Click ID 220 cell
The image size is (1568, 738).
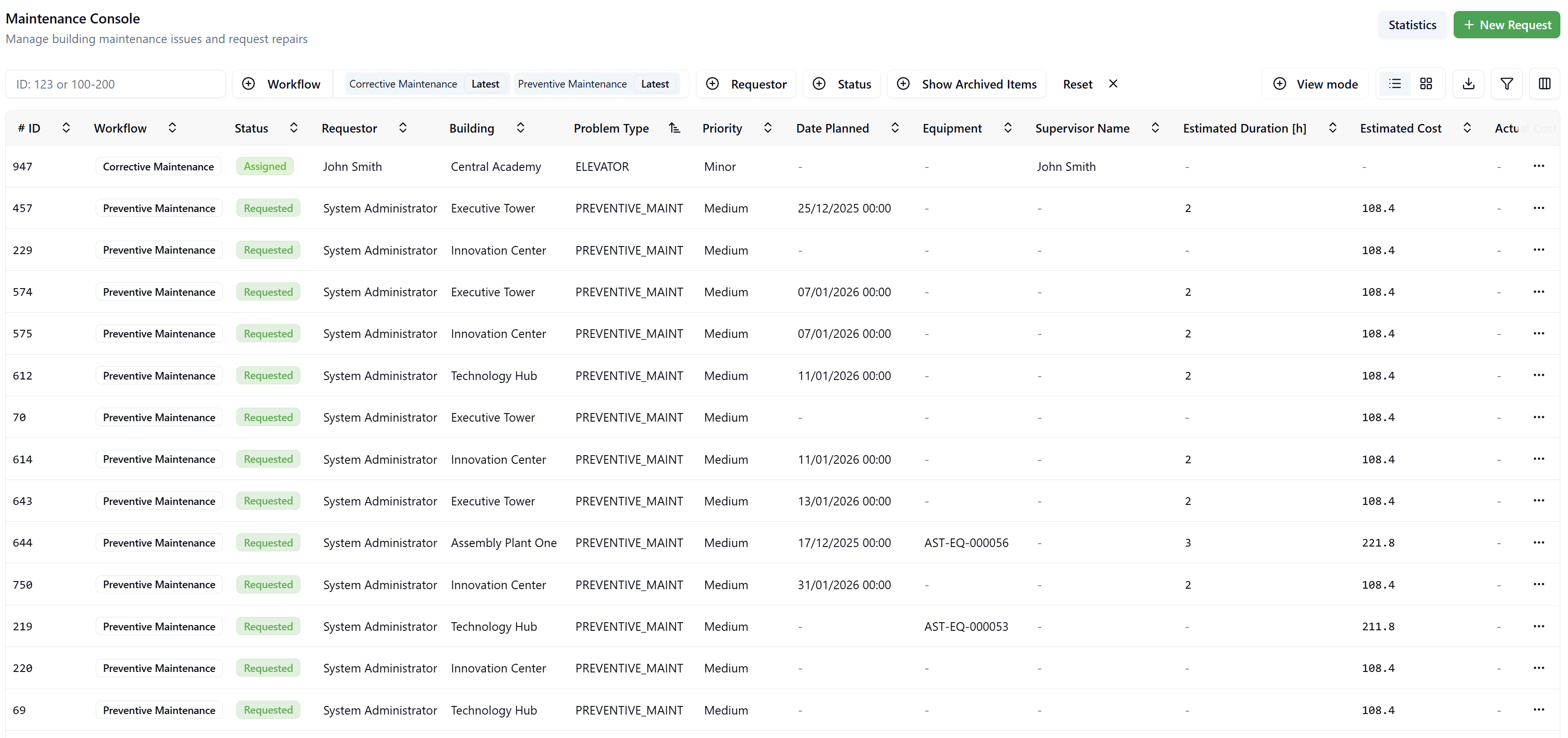(x=22, y=668)
